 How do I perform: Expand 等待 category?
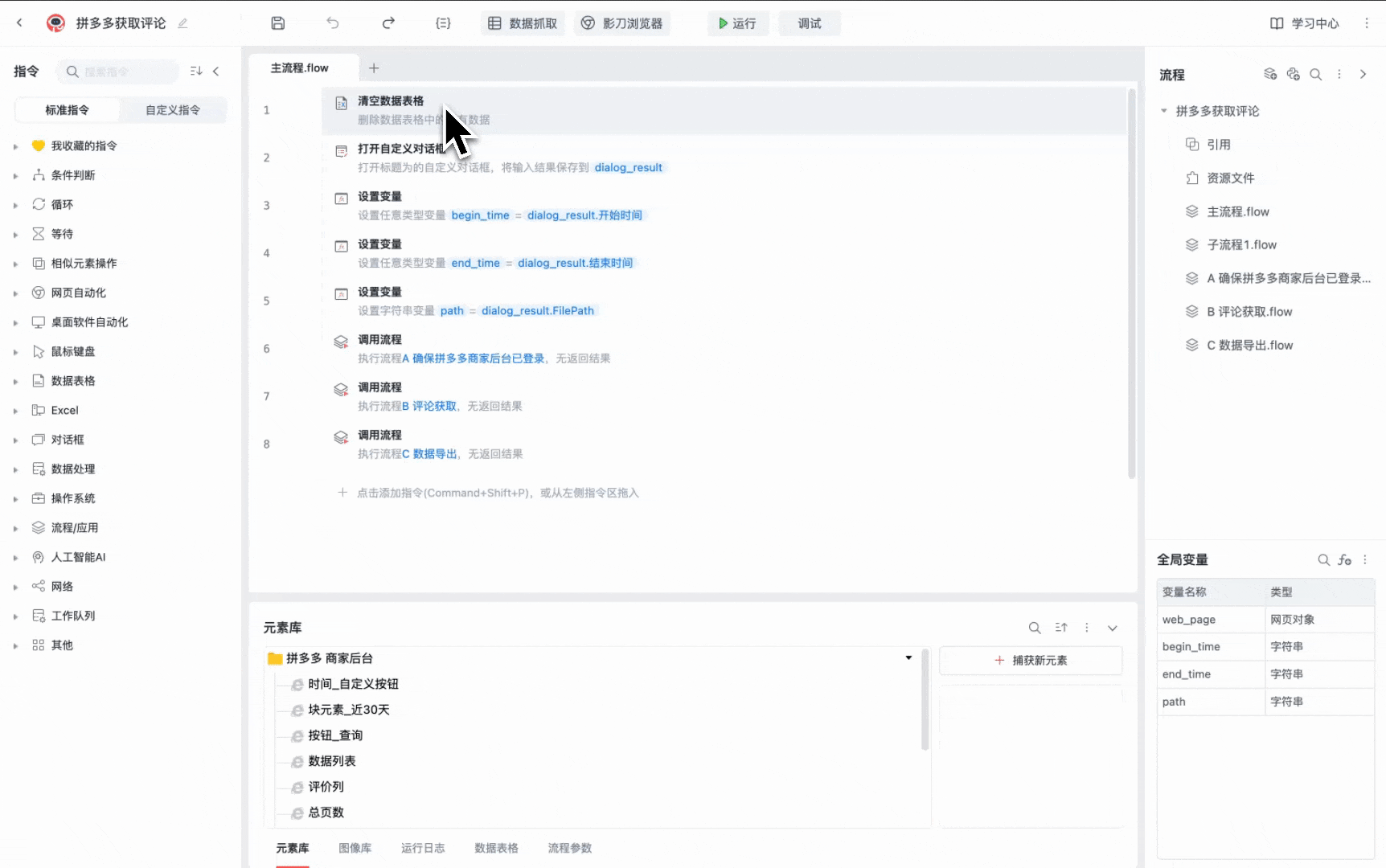click(15, 235)
